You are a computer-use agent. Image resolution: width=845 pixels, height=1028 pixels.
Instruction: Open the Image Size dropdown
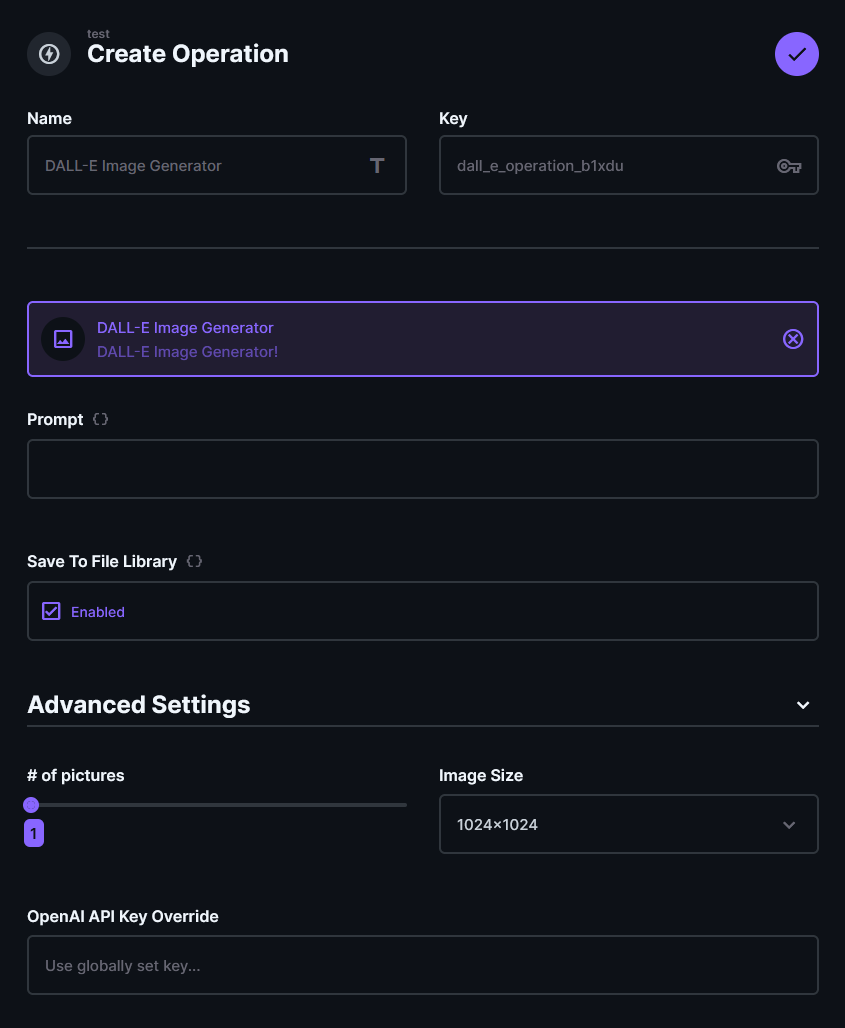coord(629,824)
